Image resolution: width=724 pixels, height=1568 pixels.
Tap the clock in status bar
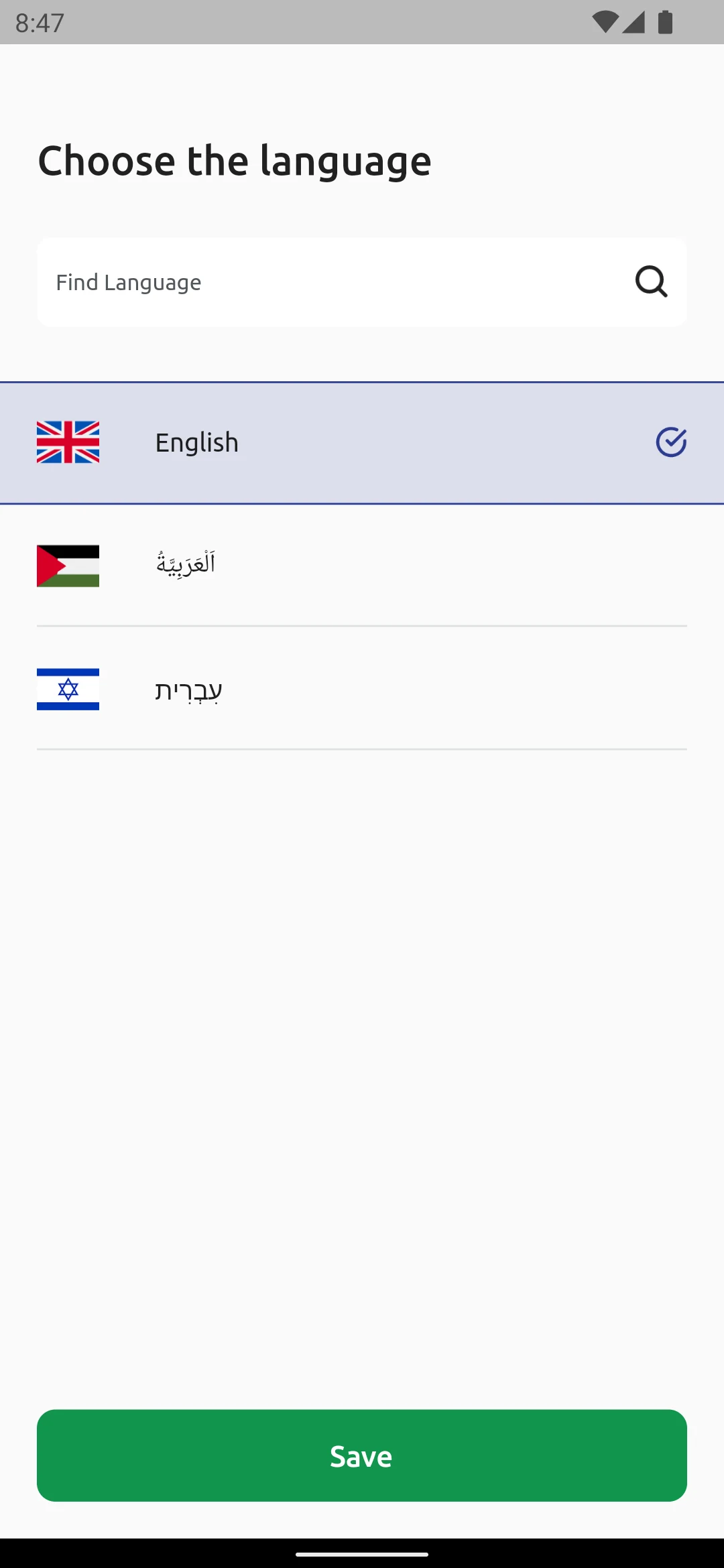click(x=40, y=23)
